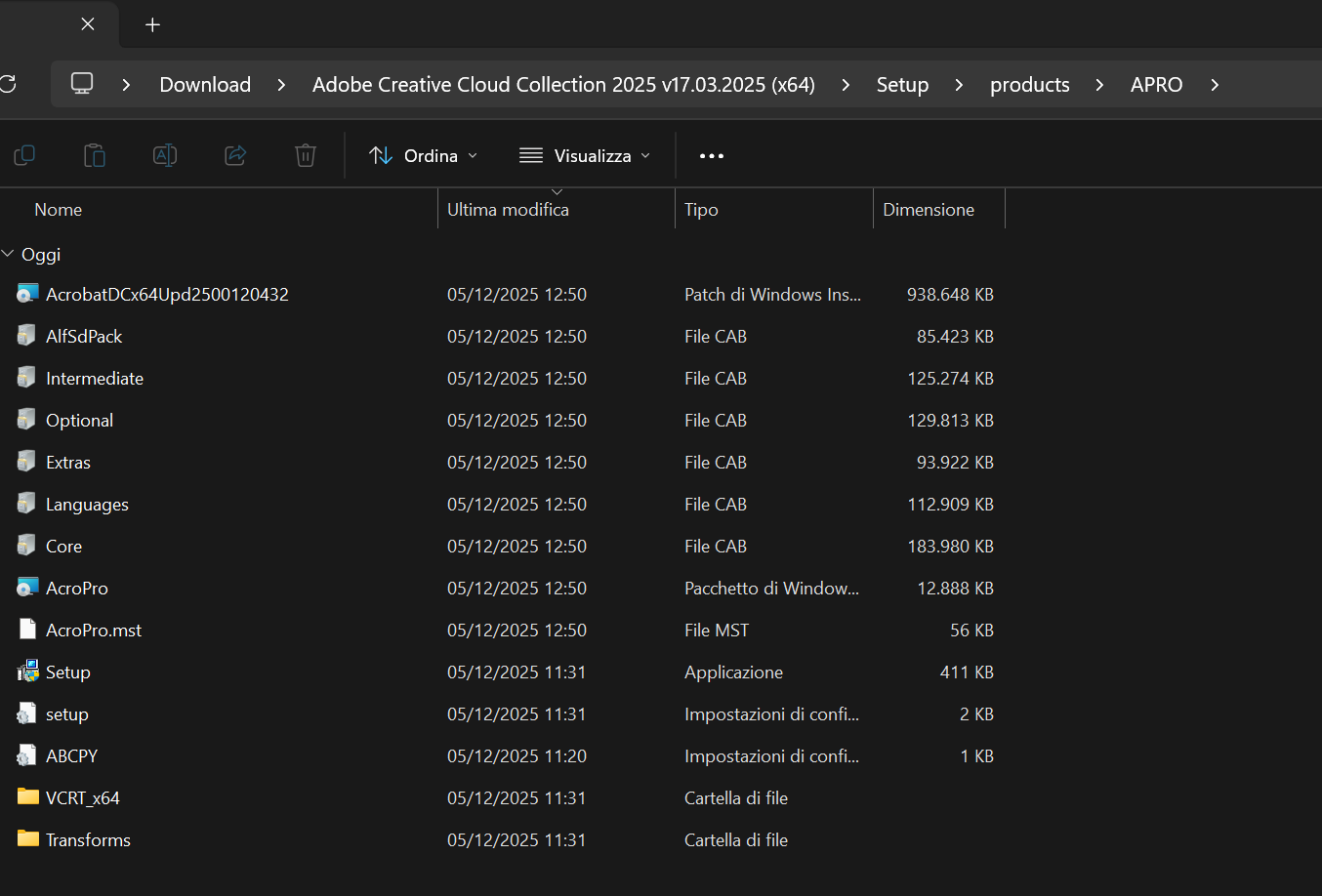Sort by the Ultima modifica column header
The image size is (1322, 896).
[x=508, y=210]
